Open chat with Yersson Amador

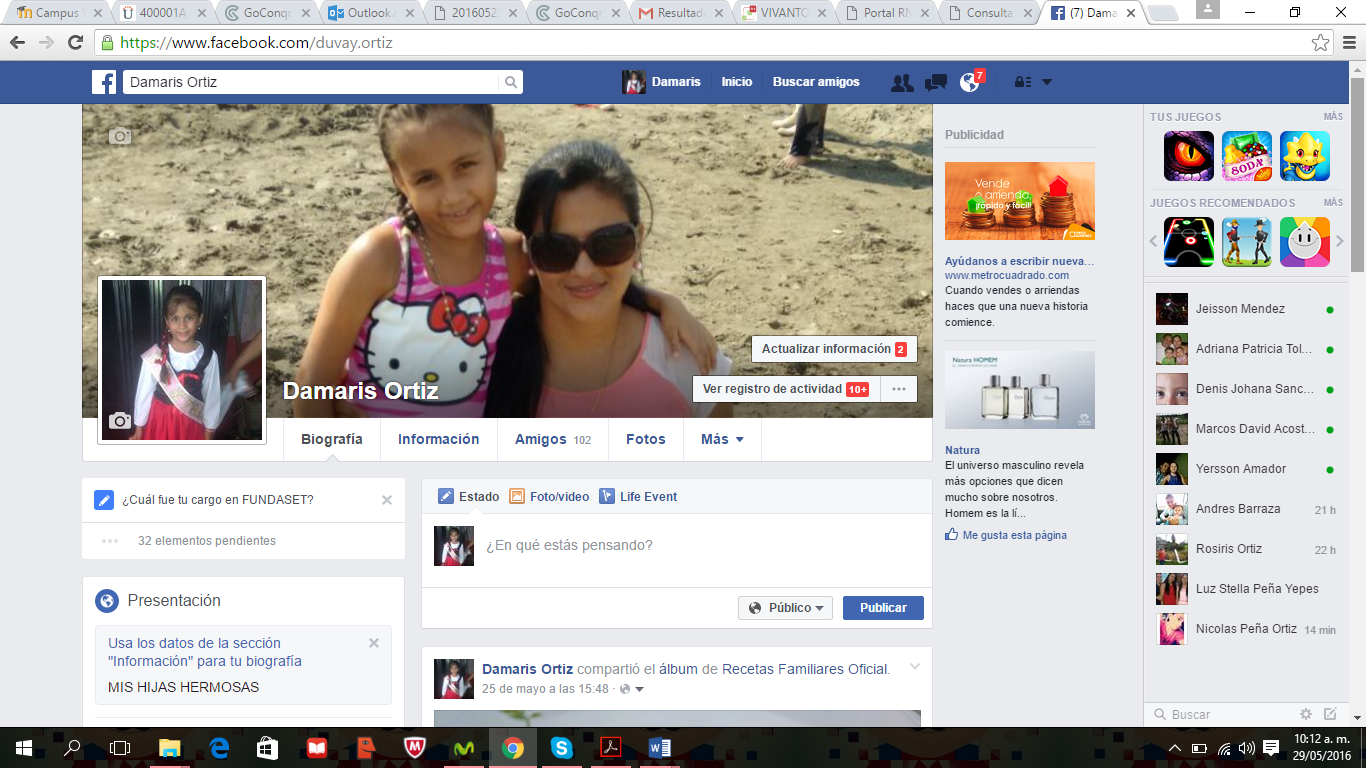(1244, 469)
